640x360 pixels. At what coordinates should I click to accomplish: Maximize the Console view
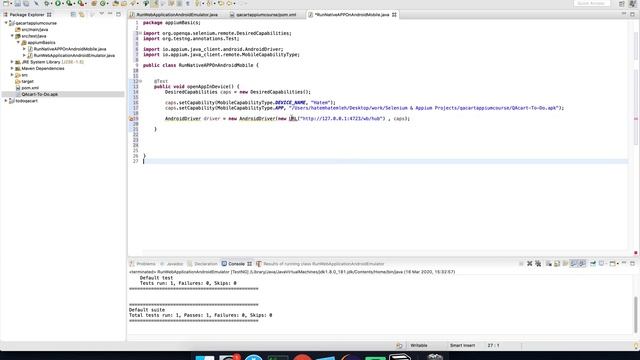pos(632,264)
